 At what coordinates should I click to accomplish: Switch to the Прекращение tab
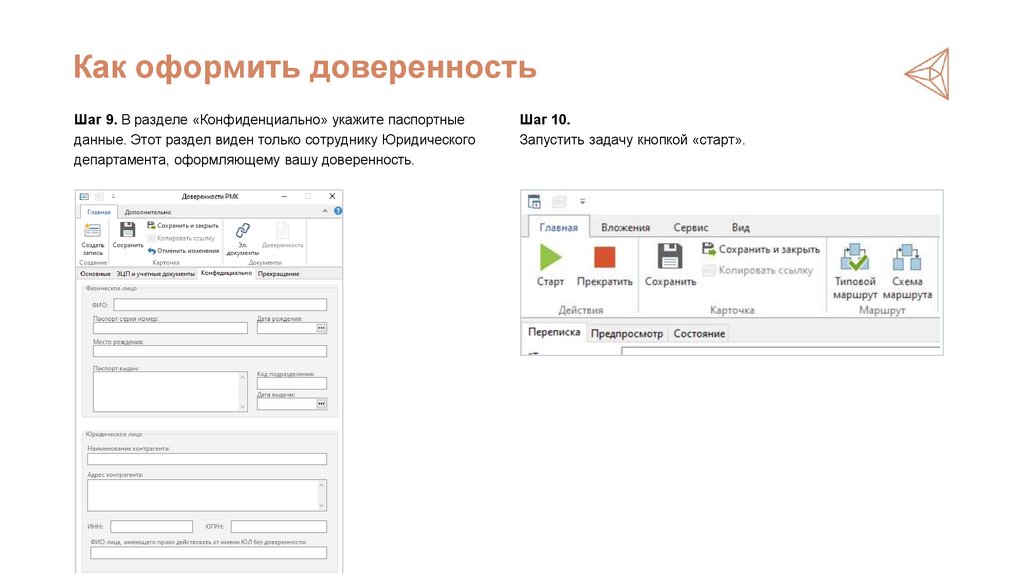click(279, 274)
